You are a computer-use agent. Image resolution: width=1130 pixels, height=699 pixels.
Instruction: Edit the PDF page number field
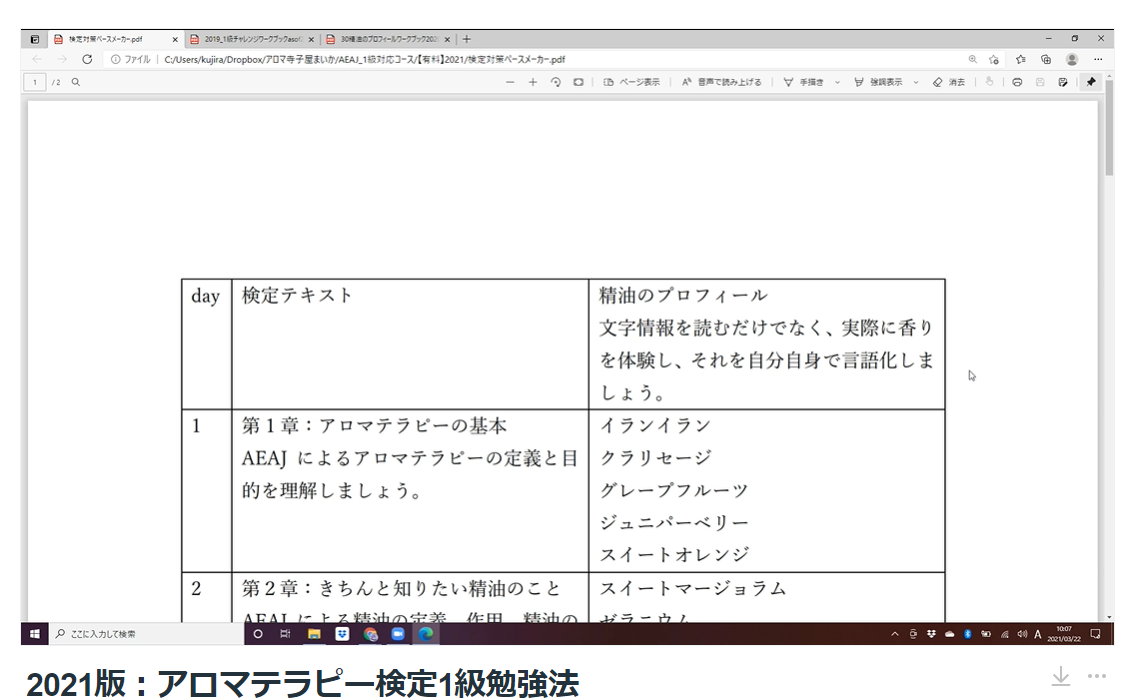[x=35, y=82]
